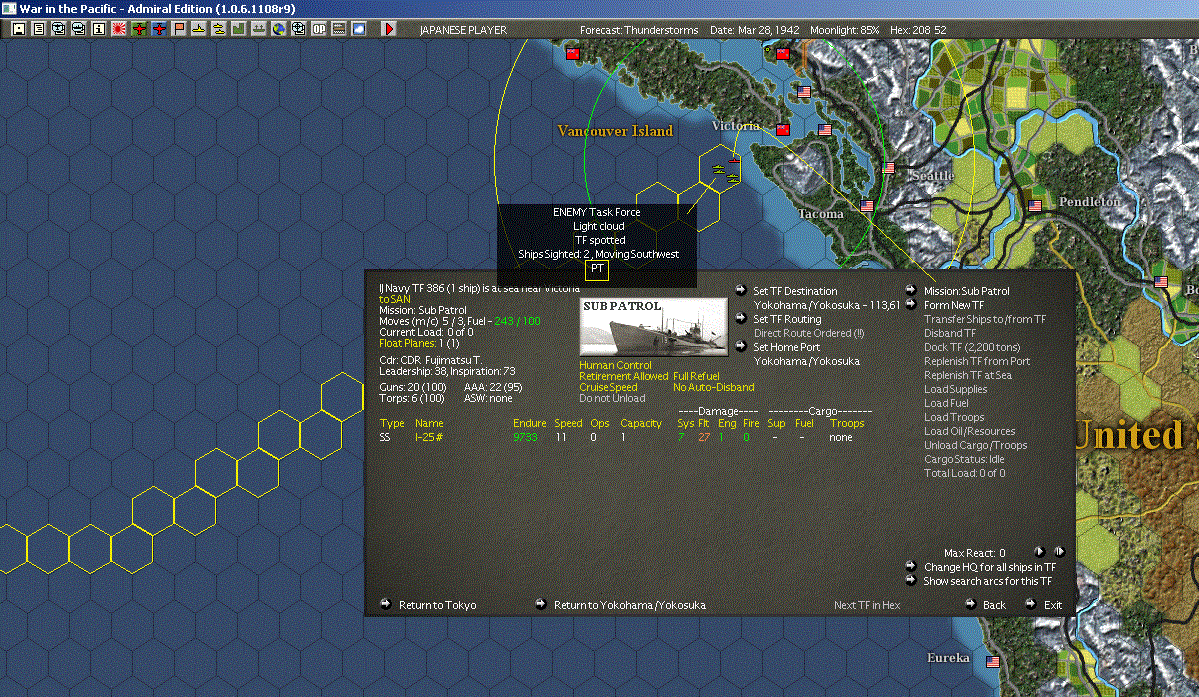
Task: Click the Sub Patrol submarine picture
Action: click(653, 327)
